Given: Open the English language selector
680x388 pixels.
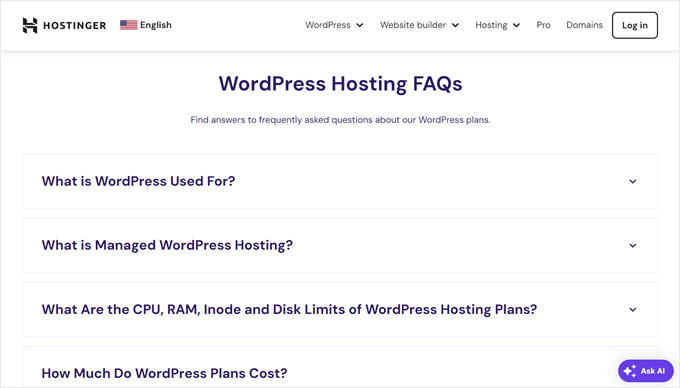Looking at the screenshot, I should pyautogui.click(x=146, y=25).
